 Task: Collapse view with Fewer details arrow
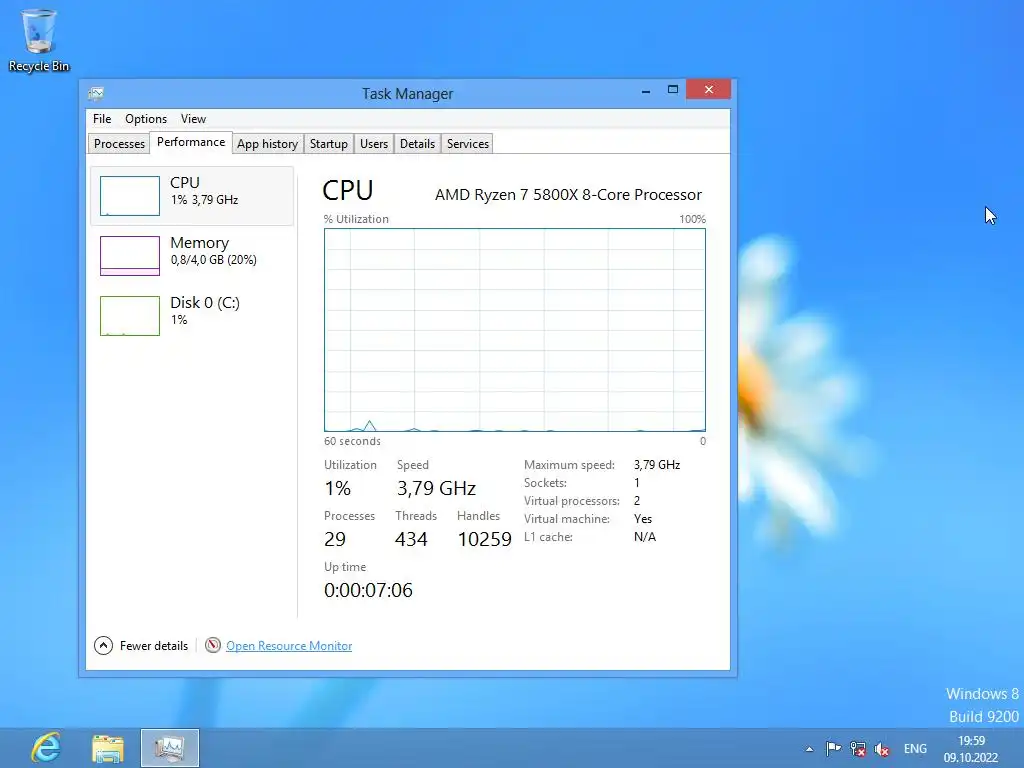click(103, 646)
